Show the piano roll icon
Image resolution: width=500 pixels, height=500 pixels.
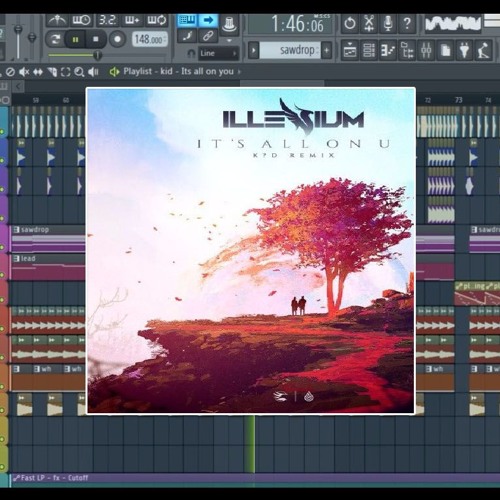(388, 51)
